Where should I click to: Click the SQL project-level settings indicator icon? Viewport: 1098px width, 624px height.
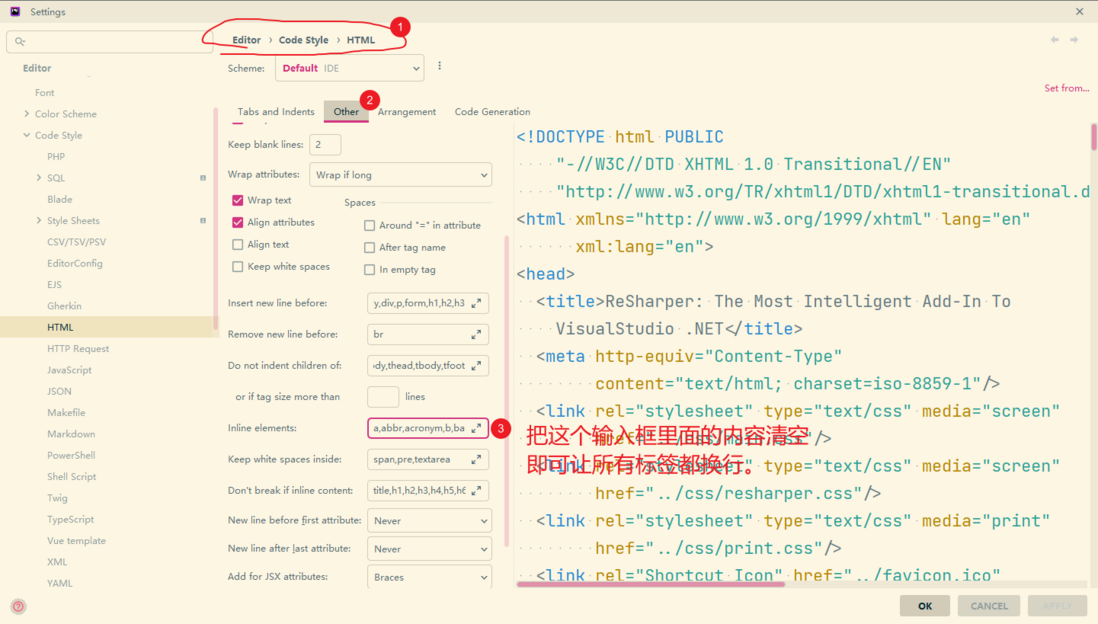pos(203,178)
